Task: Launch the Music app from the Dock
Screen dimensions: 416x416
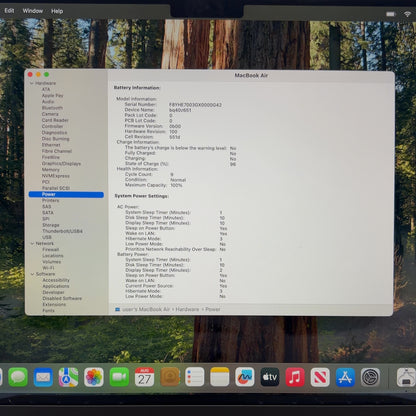Action: coord(295,377)
